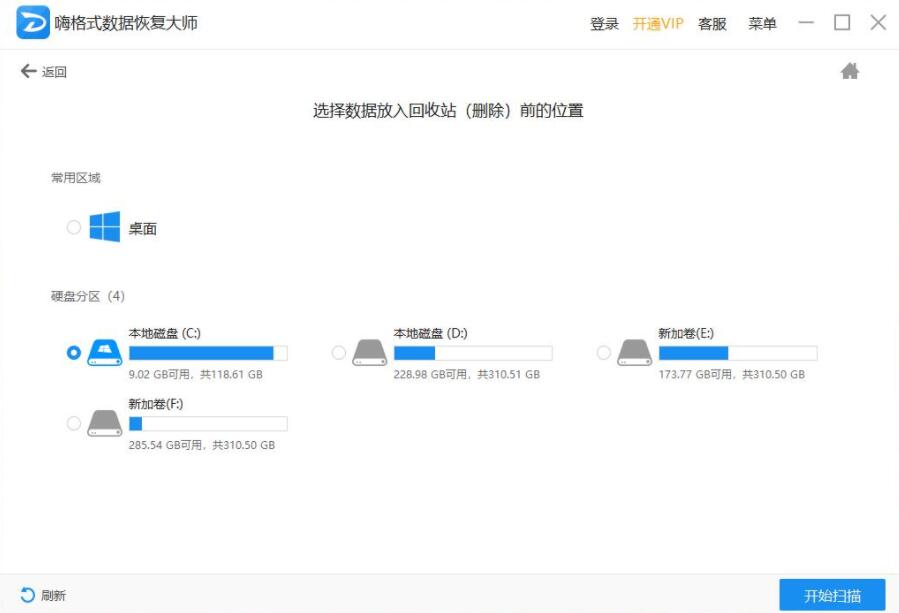Screen dimensions: 899x613
Task: Click the Windows desktop logo icon
Action: (x=105, y=227)
